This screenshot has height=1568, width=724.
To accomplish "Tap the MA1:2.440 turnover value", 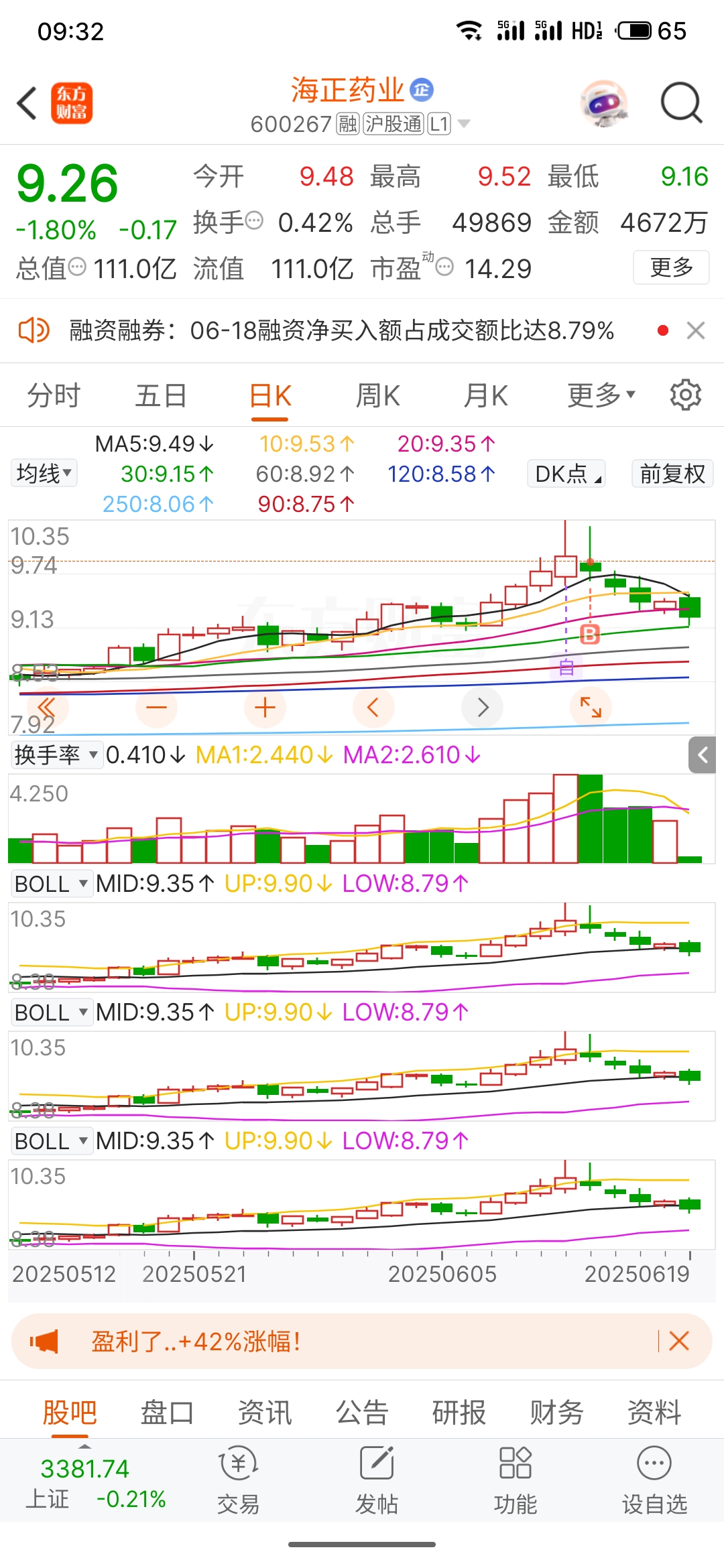I will [x=264, y=755].
